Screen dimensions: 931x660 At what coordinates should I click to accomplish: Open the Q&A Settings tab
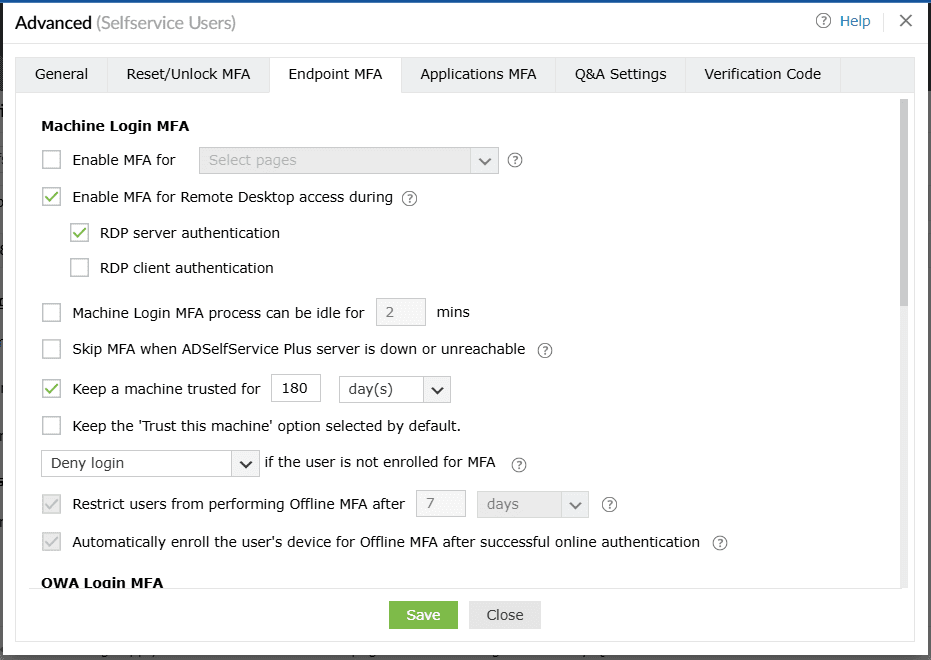[x=620, y=74]
